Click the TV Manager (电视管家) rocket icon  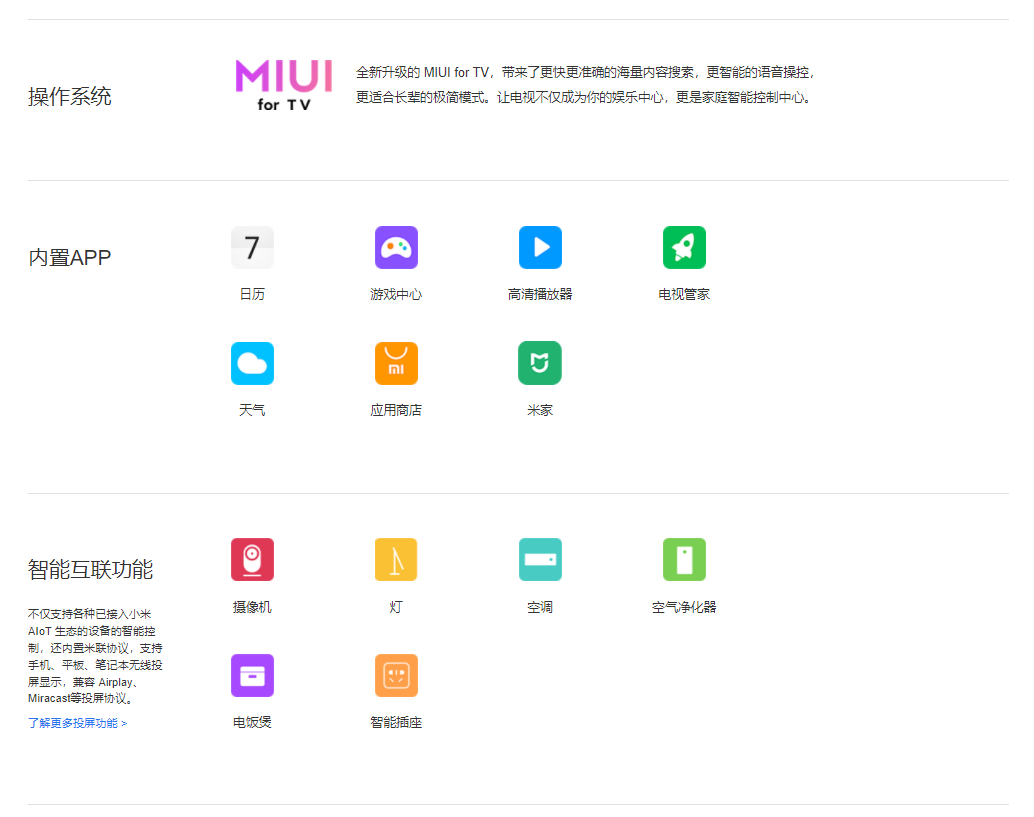[684, 247]
